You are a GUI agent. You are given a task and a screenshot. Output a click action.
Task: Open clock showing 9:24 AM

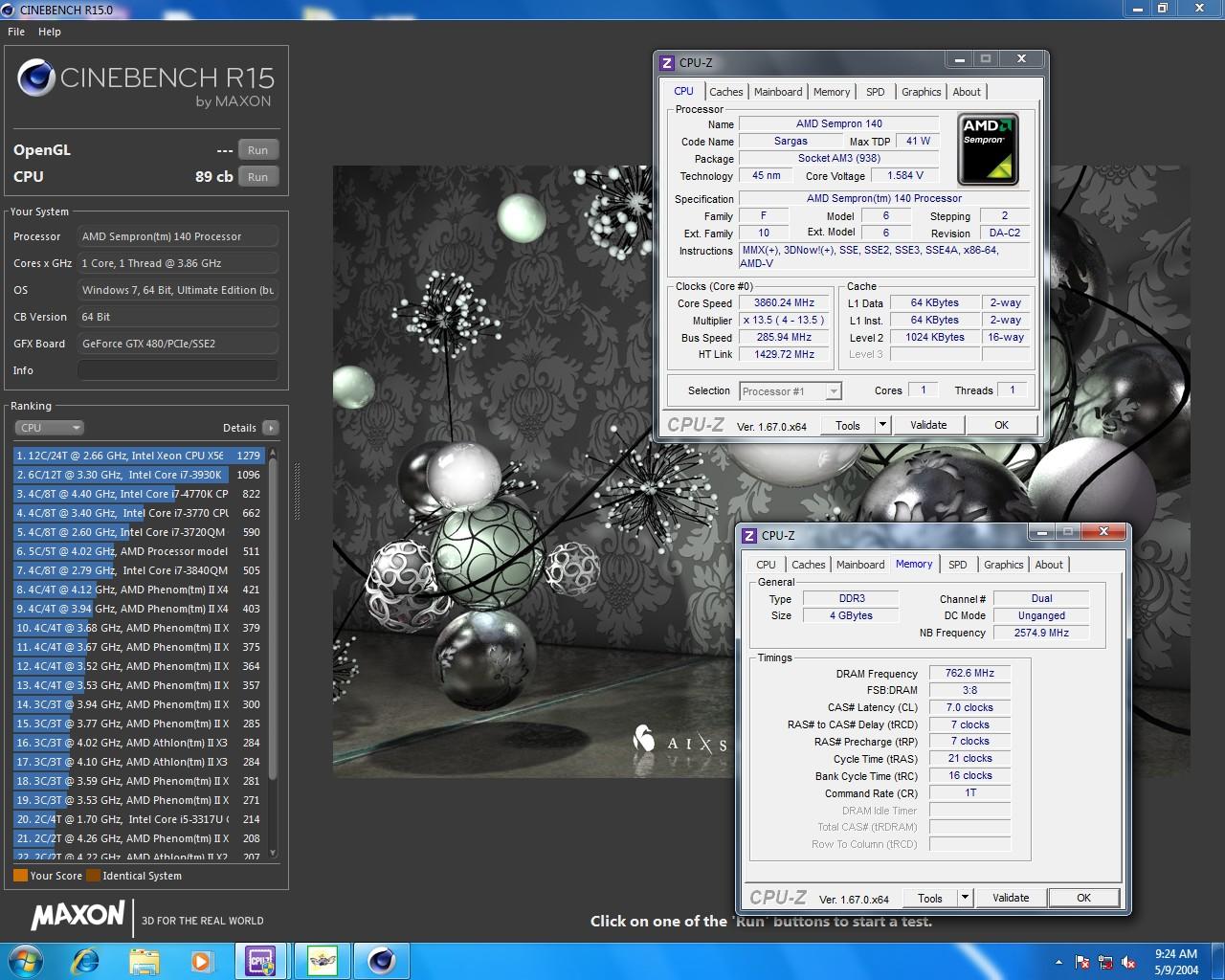point(1176,961)
